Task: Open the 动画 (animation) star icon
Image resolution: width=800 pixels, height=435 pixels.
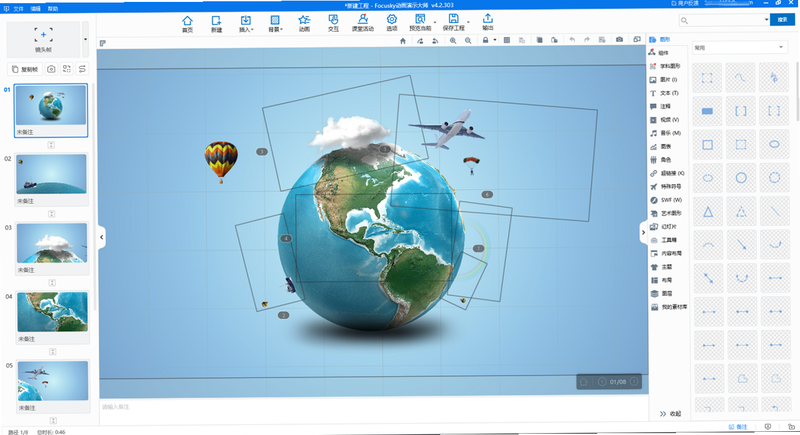Action: (304, 23)
